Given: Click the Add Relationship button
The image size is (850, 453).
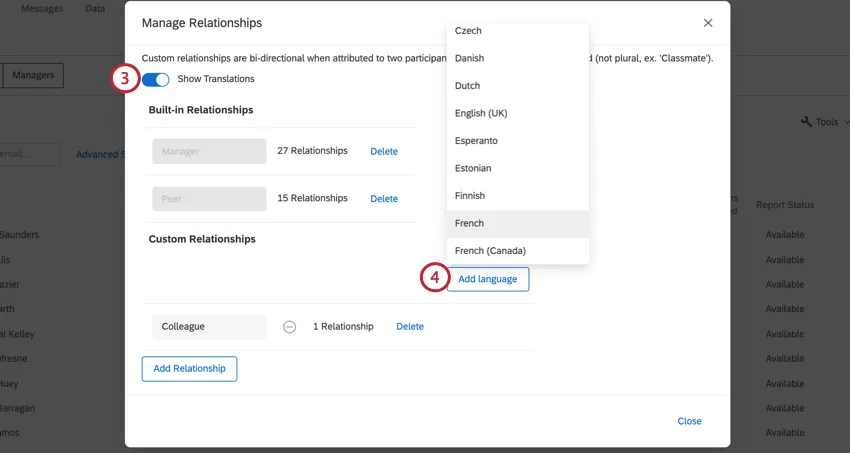Looking at the screenshot, I should tap(189, 368).
